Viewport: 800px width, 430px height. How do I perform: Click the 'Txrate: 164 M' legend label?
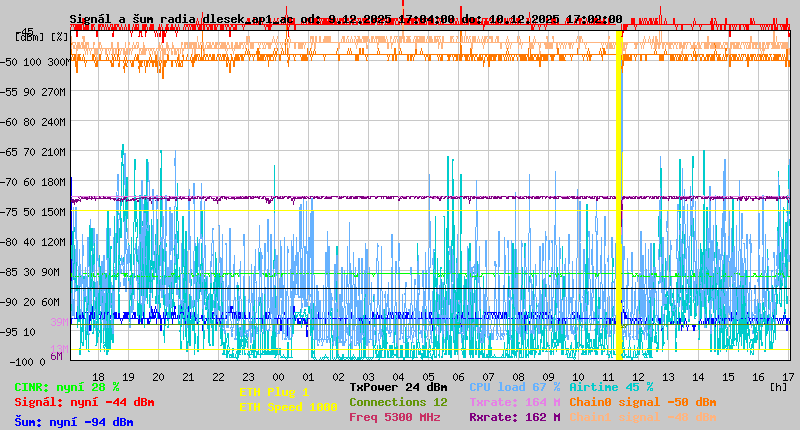[514, 402]
